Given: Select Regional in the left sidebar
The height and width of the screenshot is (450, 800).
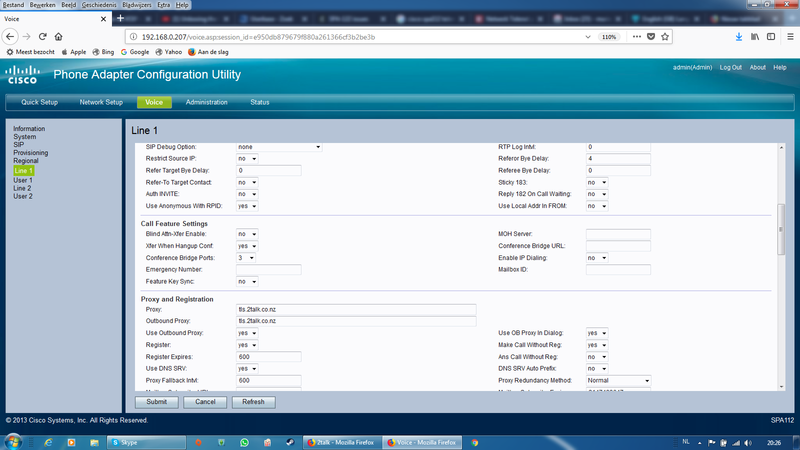Looking at the screenshot, I should [x=27, y=161].
